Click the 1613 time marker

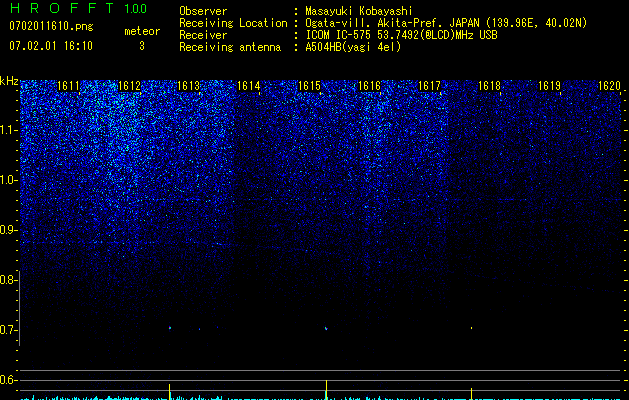pyautogui.click(x=189, y=86)
